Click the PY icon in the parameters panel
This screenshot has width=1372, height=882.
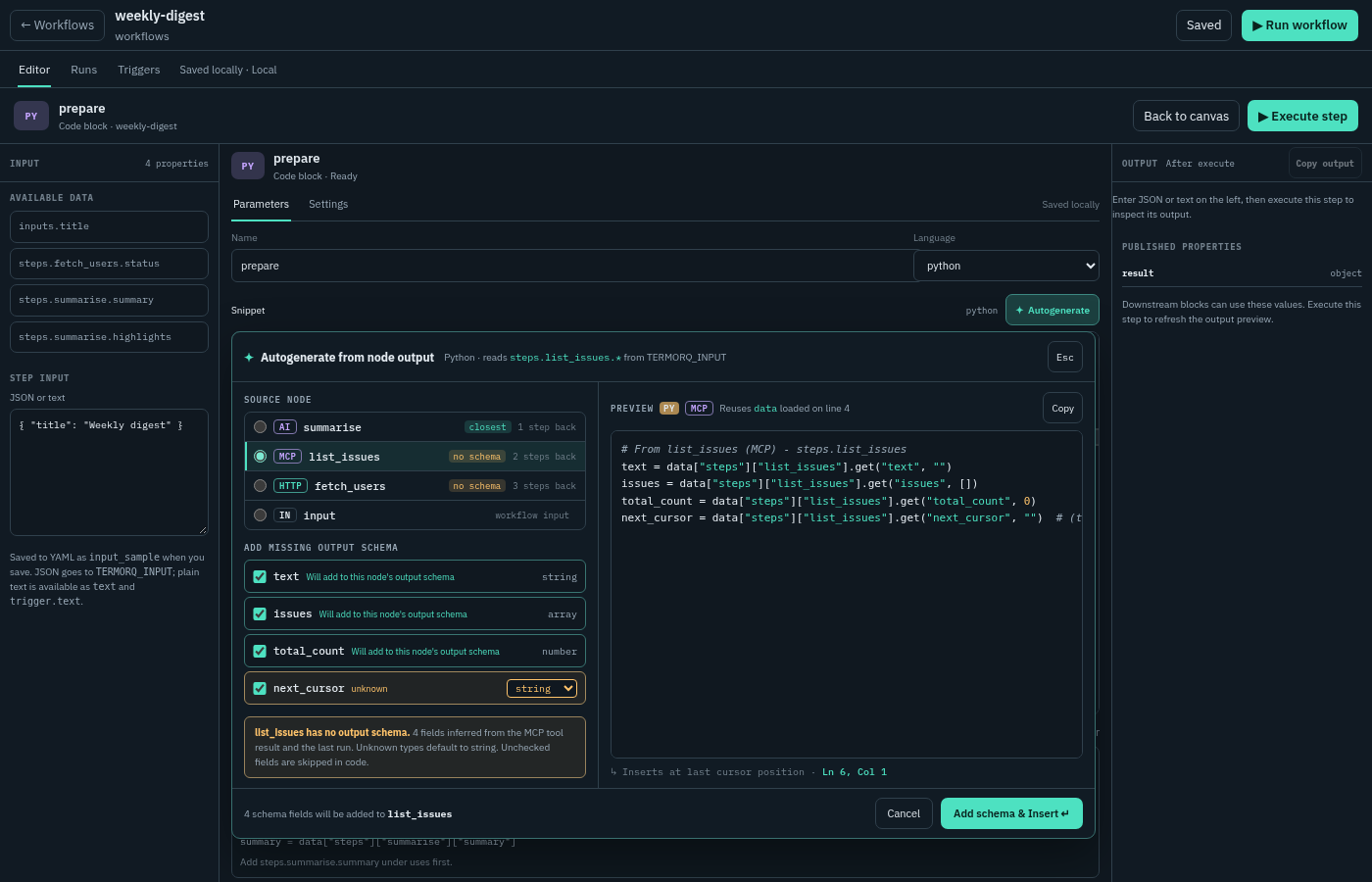(x=248, y=166)
